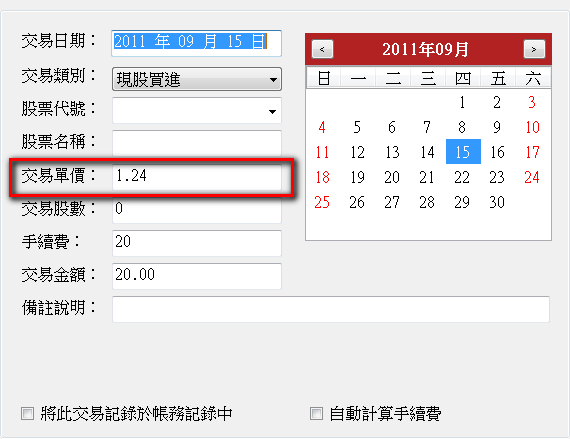
Task: Select day 7 in the calendar
Action: pos(427,127)
